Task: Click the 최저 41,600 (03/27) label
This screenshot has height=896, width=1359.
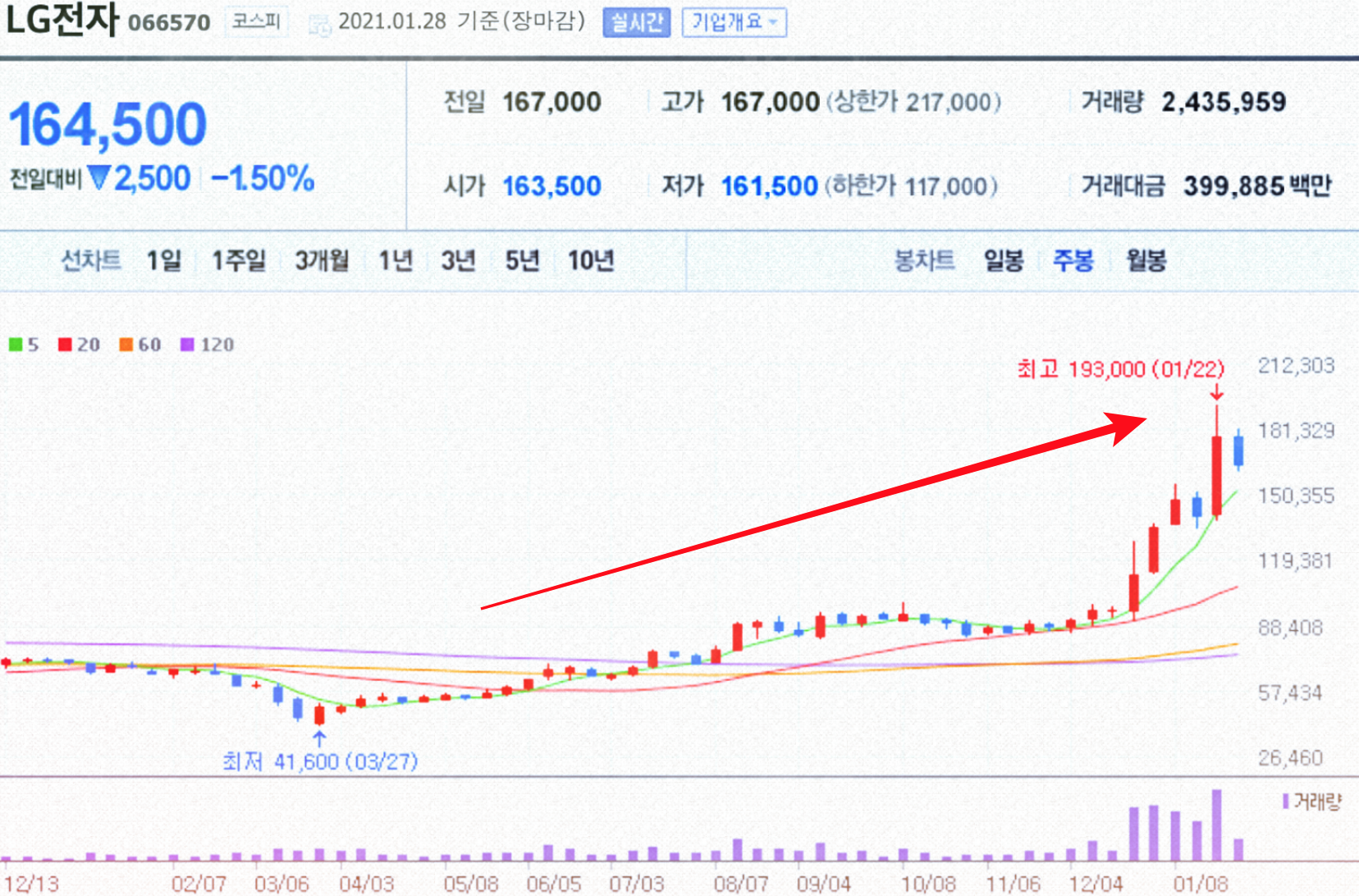Action: (320, 762)
